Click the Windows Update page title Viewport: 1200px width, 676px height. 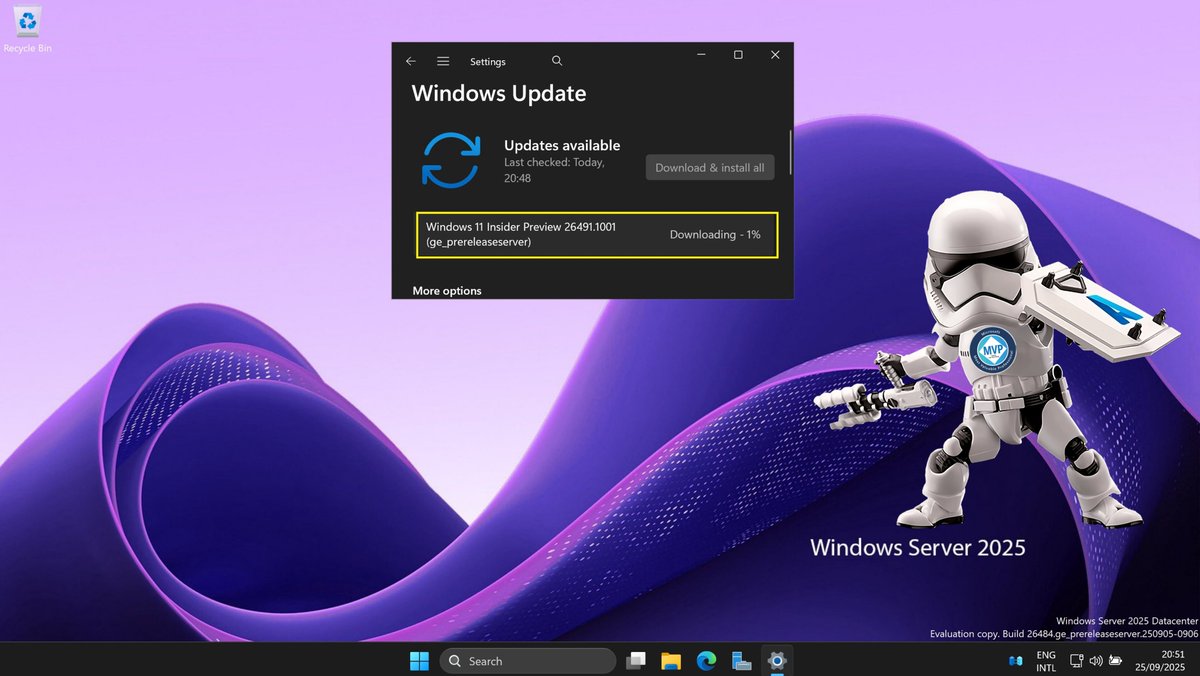click(499, 94)
